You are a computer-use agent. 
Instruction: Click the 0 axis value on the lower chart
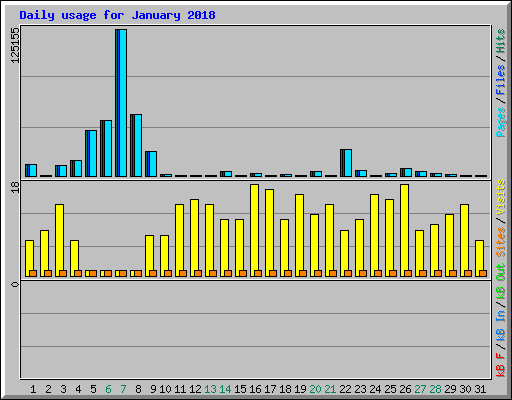(15, 284)
